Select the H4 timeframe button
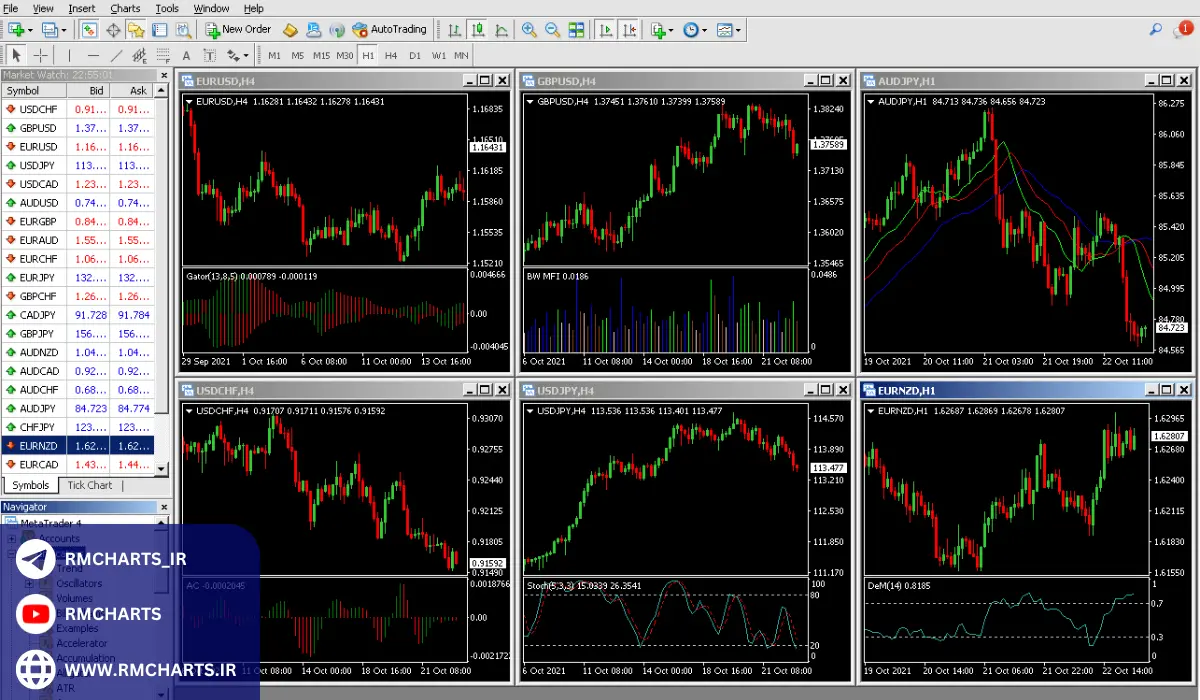 [391, 55]
